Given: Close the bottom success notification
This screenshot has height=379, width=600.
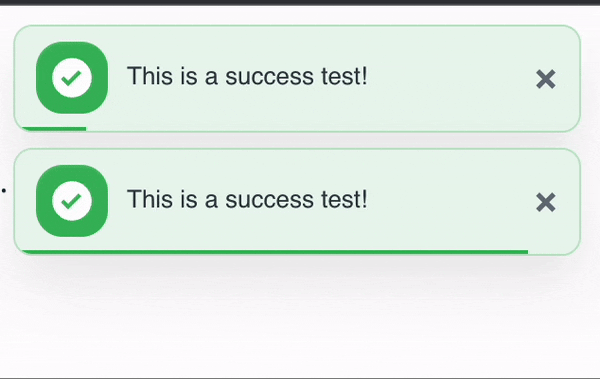Looking at the screenshot, I should point(546,202).
